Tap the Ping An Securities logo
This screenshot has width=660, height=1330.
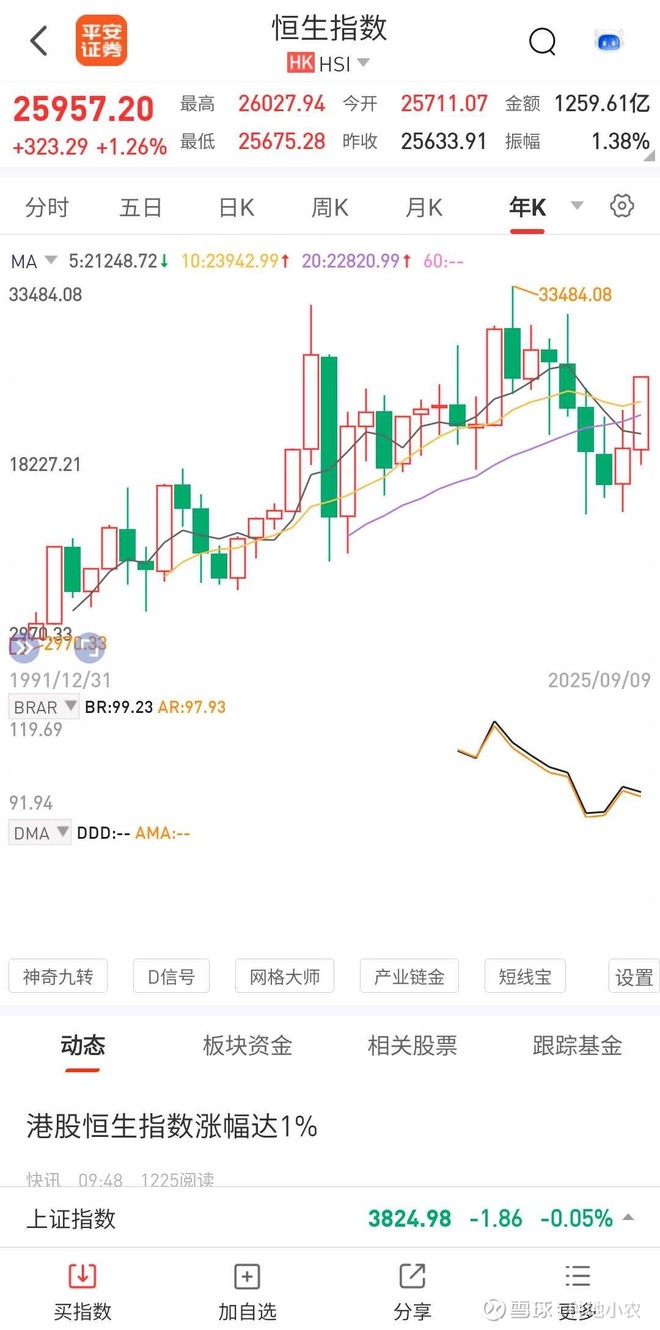[x=101, y=41]
